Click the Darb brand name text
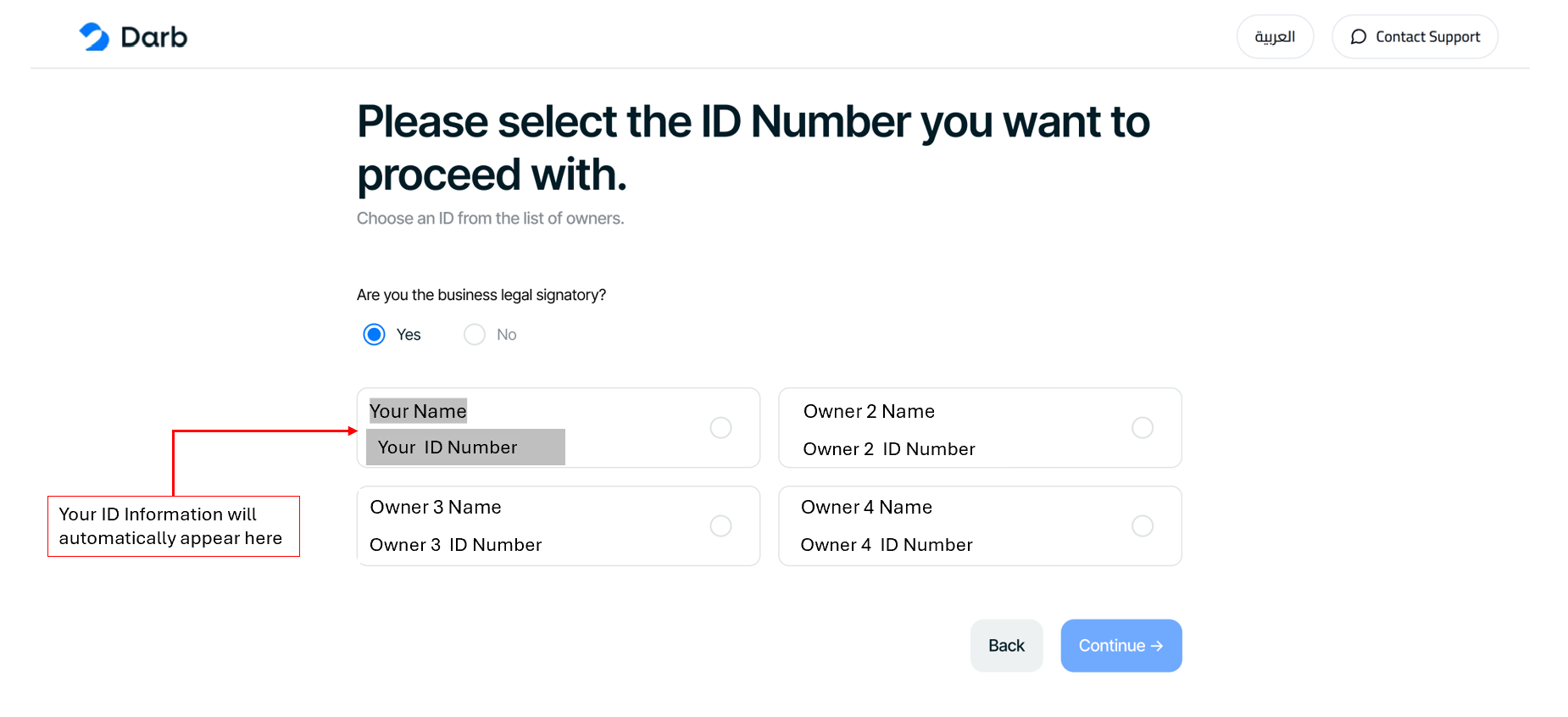 tap(154, 37)
